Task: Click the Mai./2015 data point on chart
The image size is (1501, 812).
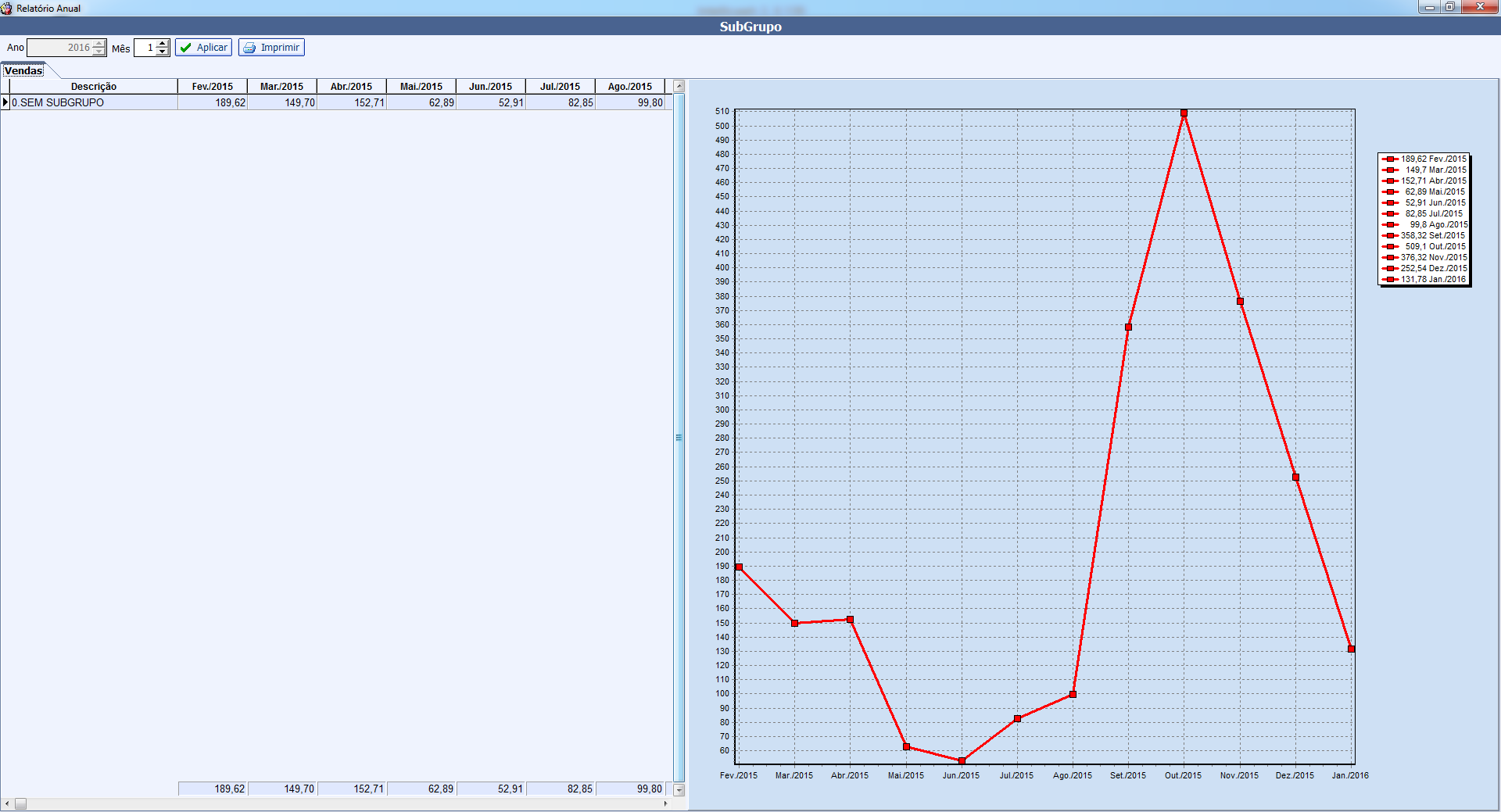Action: tap(906, 746)
